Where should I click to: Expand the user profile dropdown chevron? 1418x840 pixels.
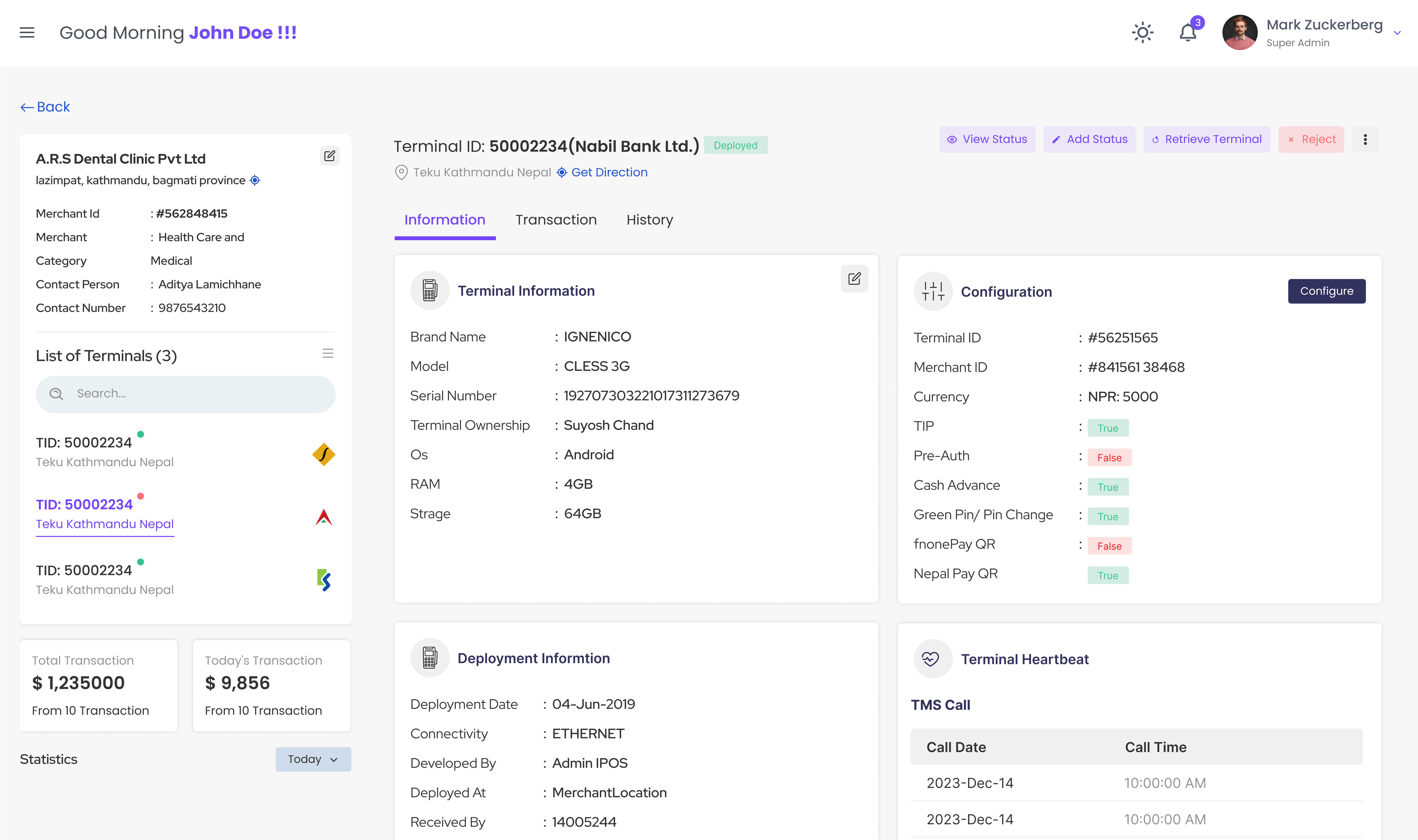pyautogui.click(x=1397, y=33)
